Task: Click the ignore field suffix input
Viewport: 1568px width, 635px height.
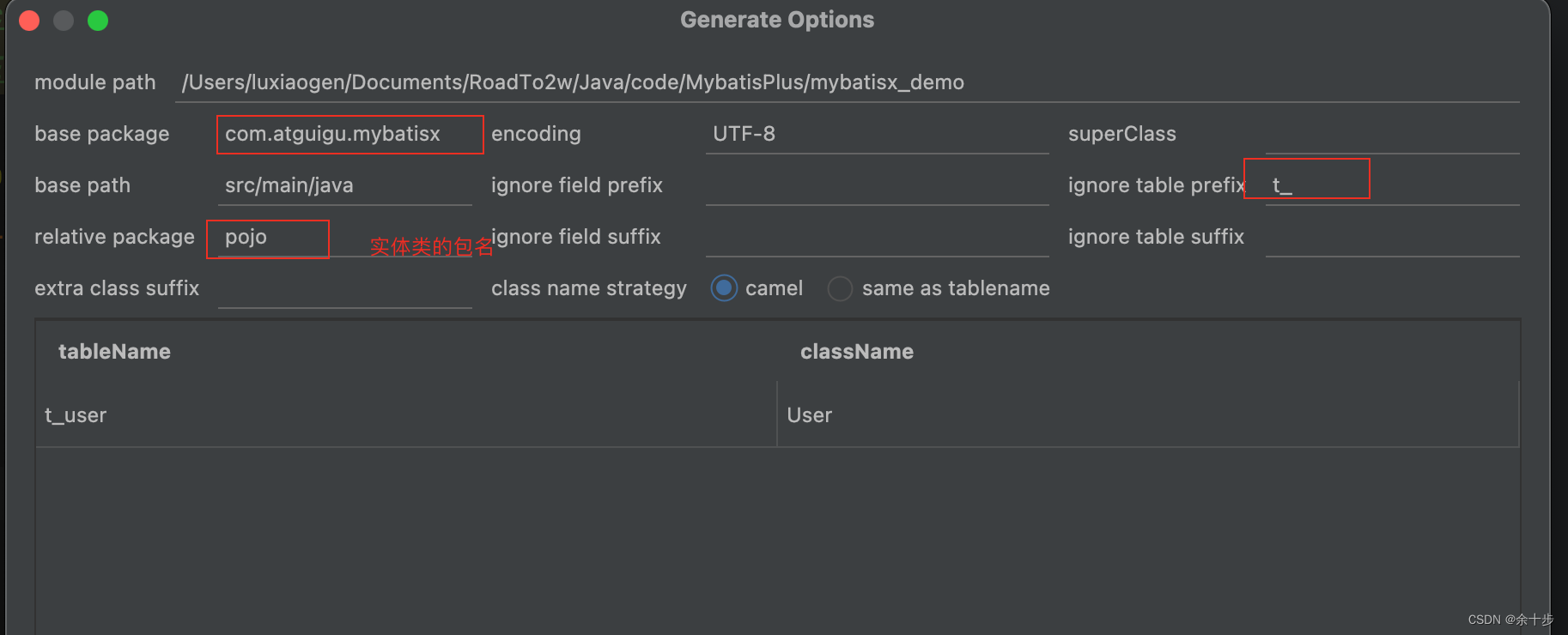Action: click(876, 238)
